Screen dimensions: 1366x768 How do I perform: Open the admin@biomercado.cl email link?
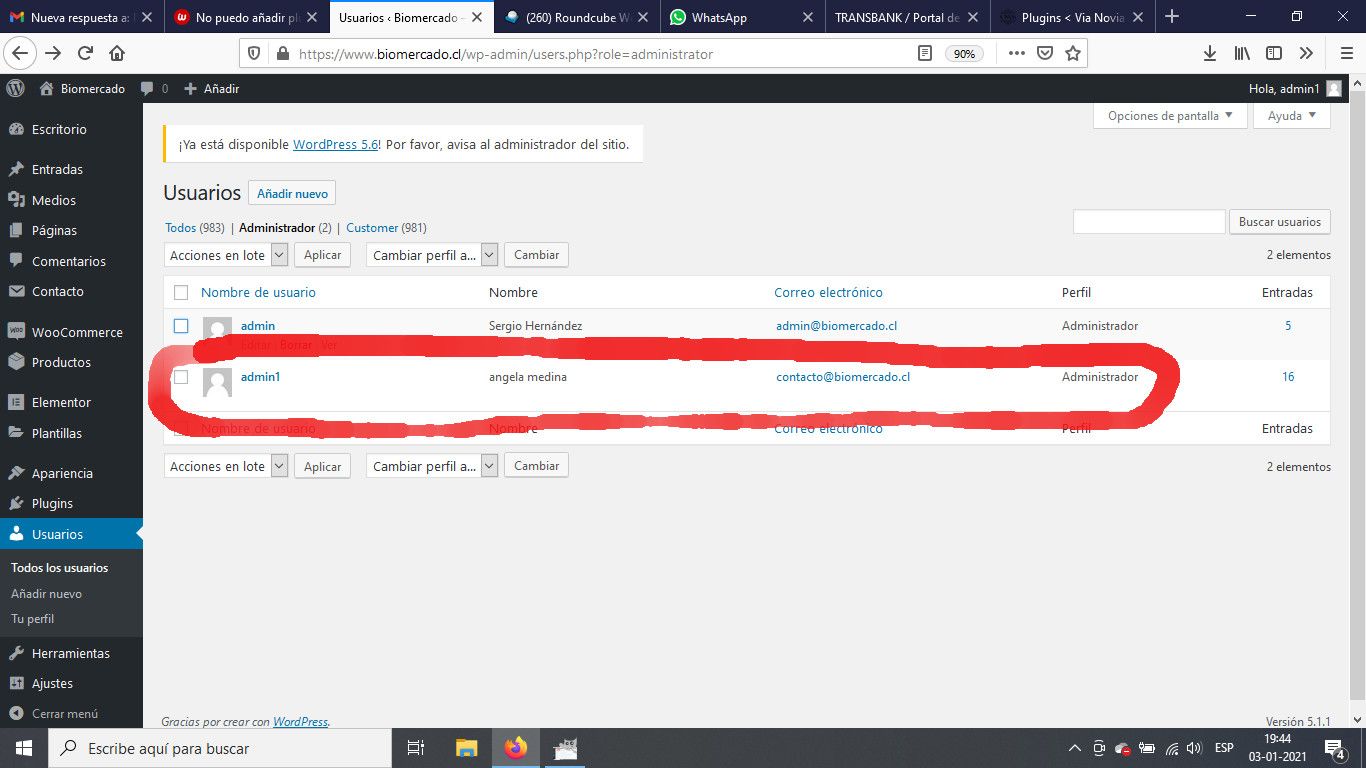coord(836,326)
